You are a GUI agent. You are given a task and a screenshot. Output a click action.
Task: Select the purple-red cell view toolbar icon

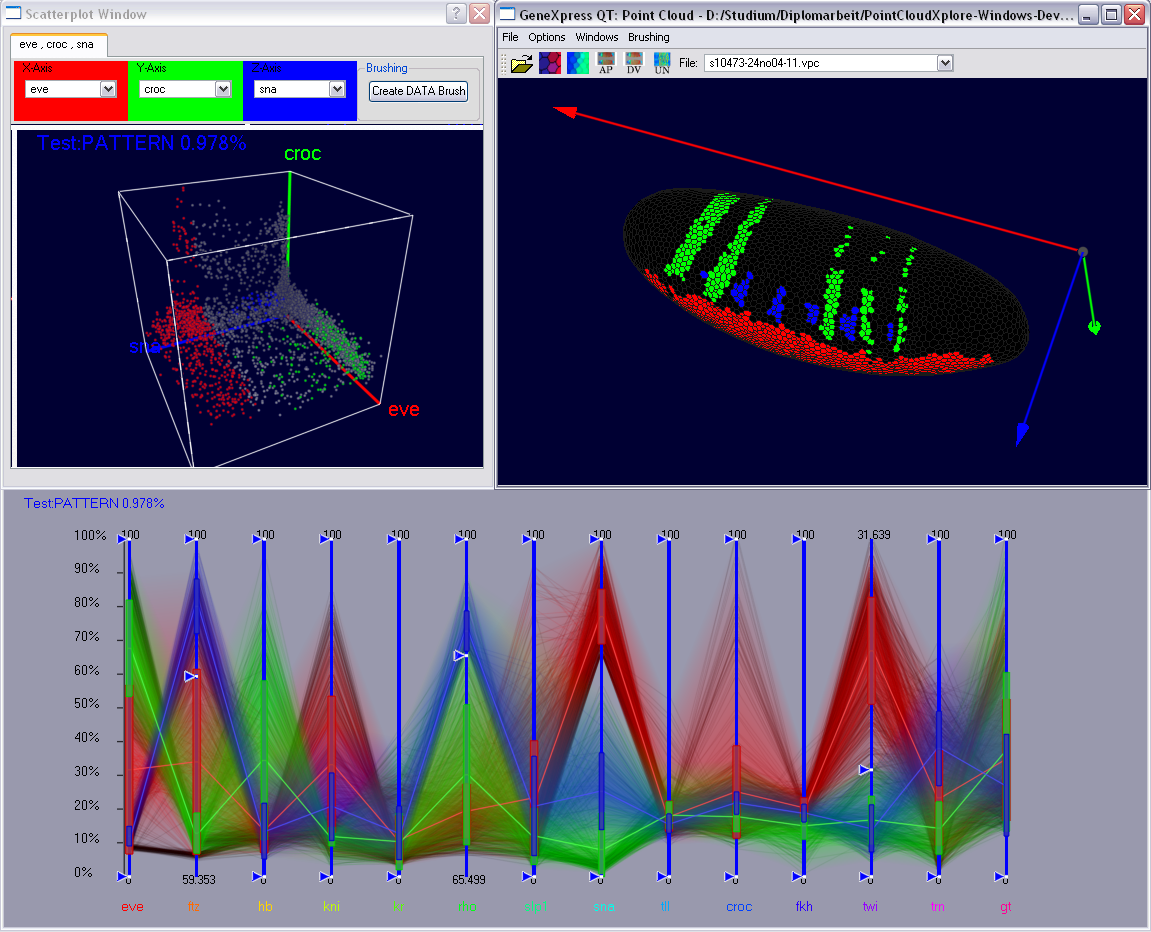[x=550, y=63]
